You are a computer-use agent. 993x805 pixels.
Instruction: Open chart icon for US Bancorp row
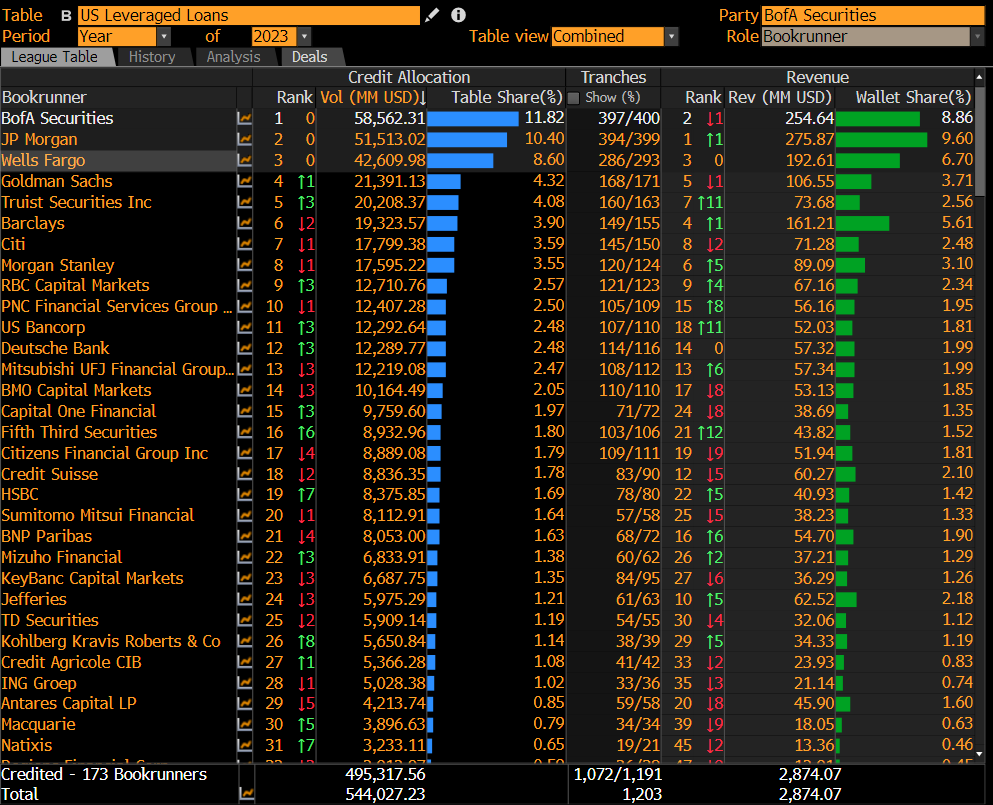click(x=244, y=327)
